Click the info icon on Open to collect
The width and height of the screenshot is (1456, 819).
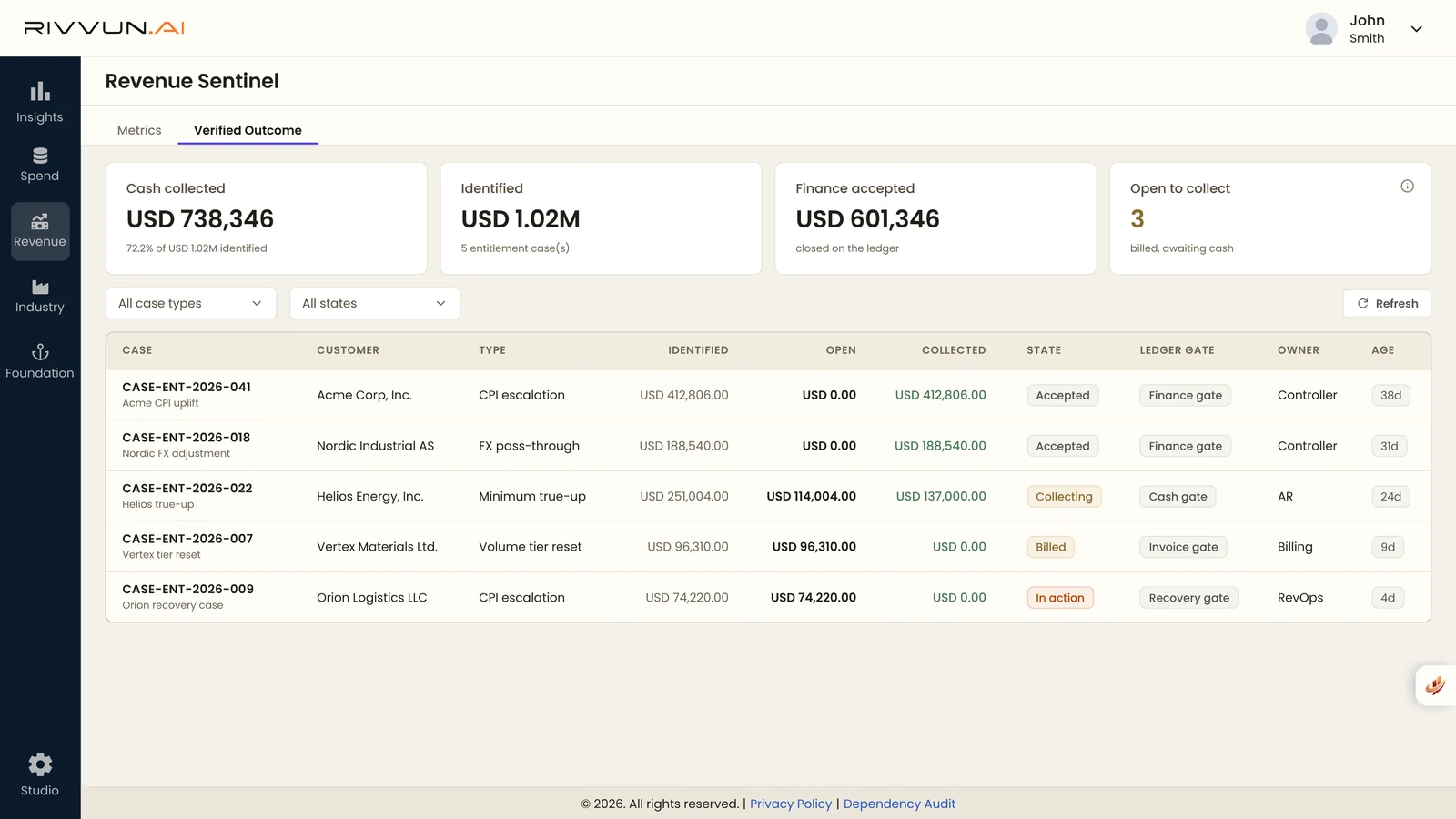(x=1407, y=187)
